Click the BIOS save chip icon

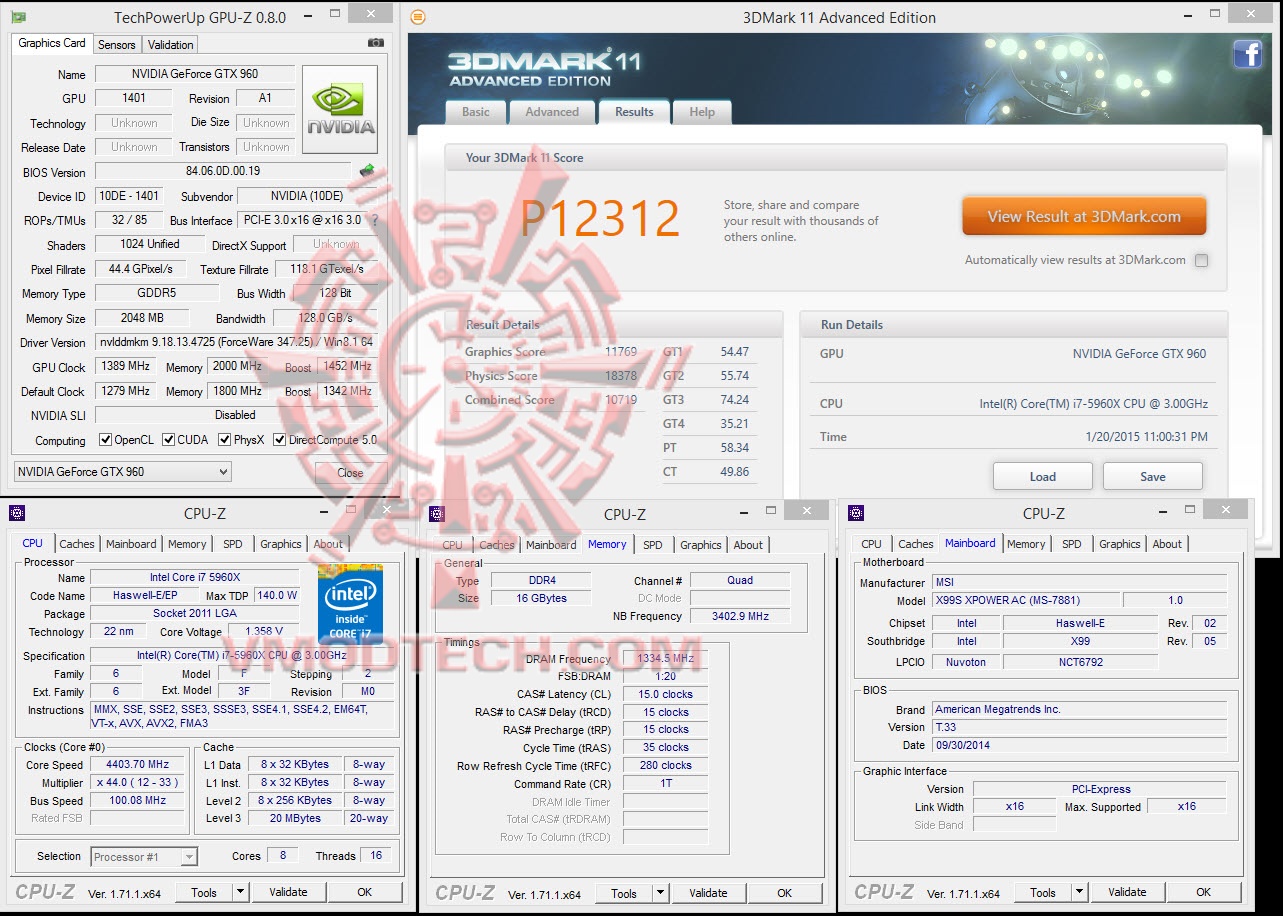367,171
